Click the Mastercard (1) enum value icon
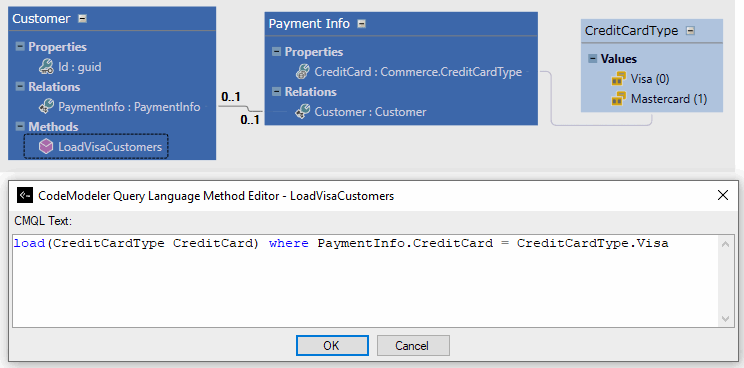Viewport: 744px width, 368px height. coord(618,99)
